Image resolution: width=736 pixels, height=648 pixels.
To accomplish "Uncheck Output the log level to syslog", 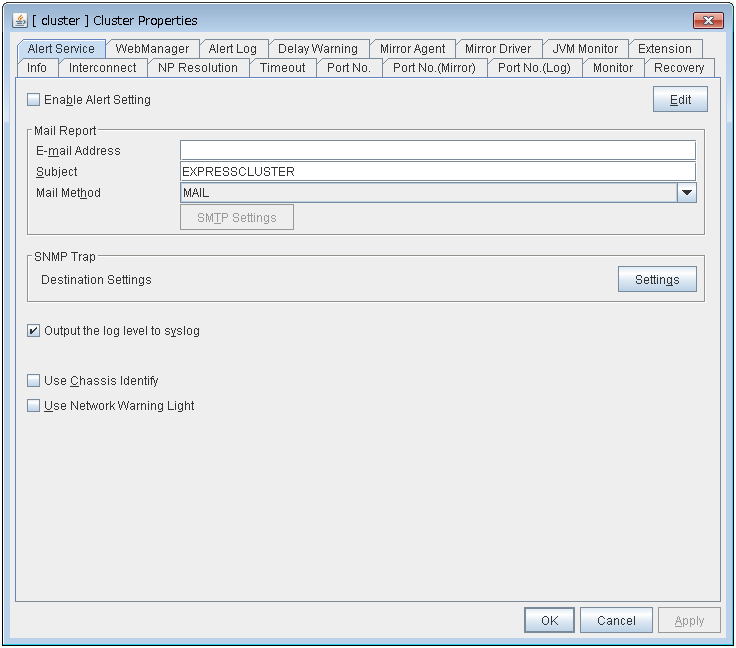I will point(34,331).
